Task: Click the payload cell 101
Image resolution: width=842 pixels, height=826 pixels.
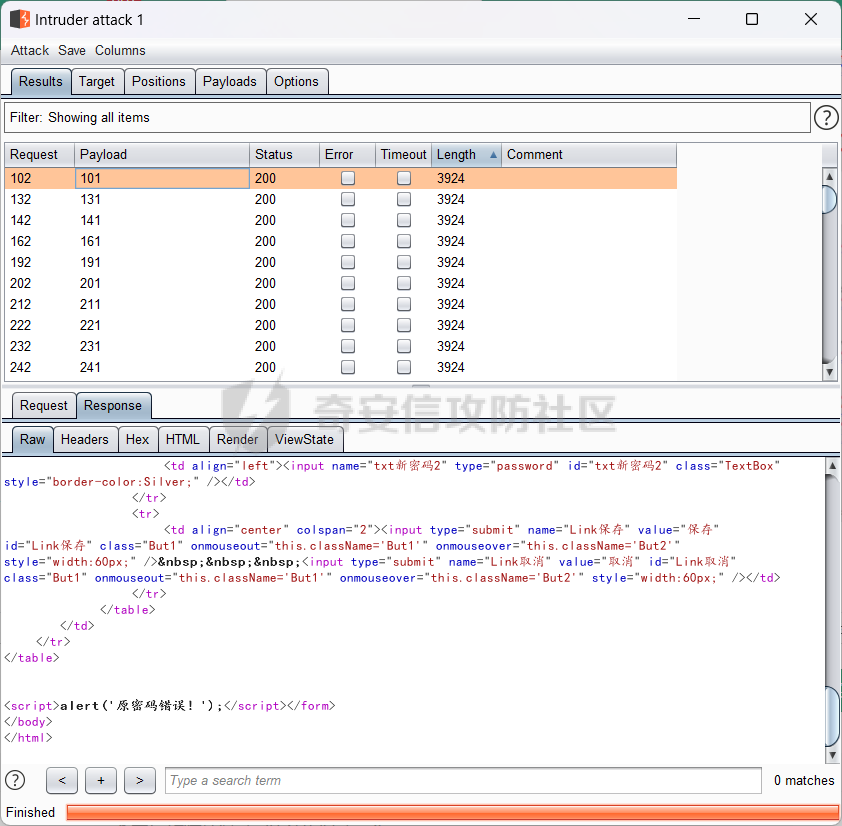Action: tap(162, 178)
